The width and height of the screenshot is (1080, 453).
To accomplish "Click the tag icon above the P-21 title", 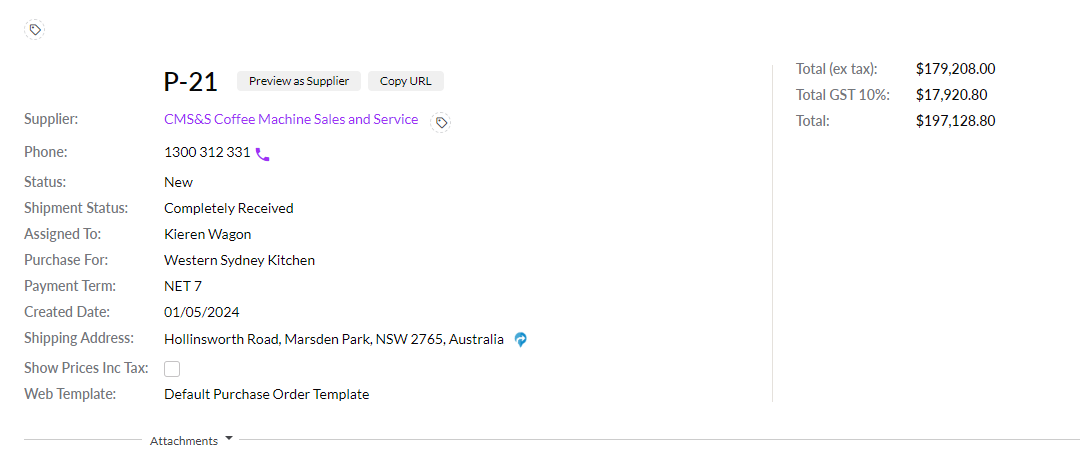I will click(x=35, y=30).
